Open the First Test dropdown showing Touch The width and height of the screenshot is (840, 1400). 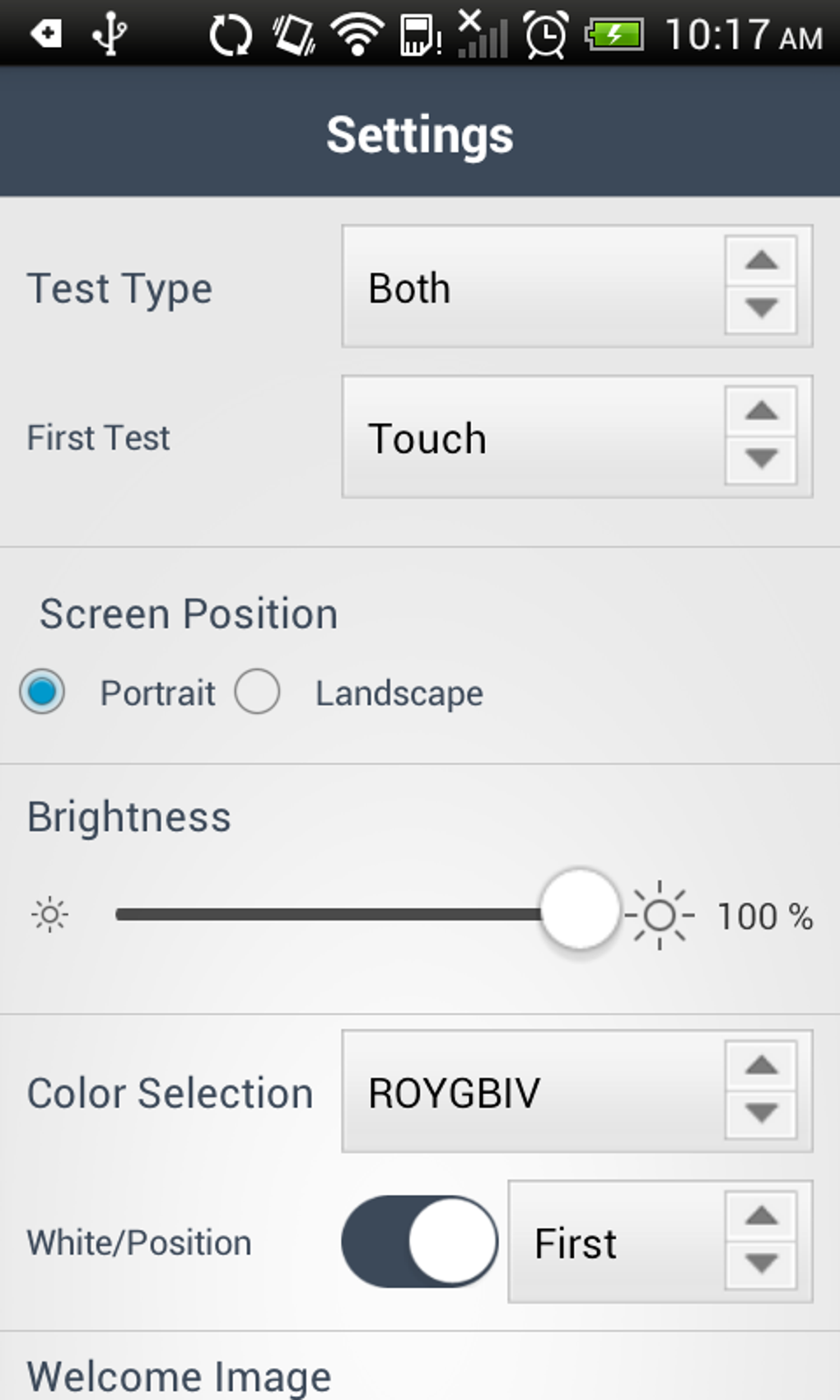(x=576, y=437)
